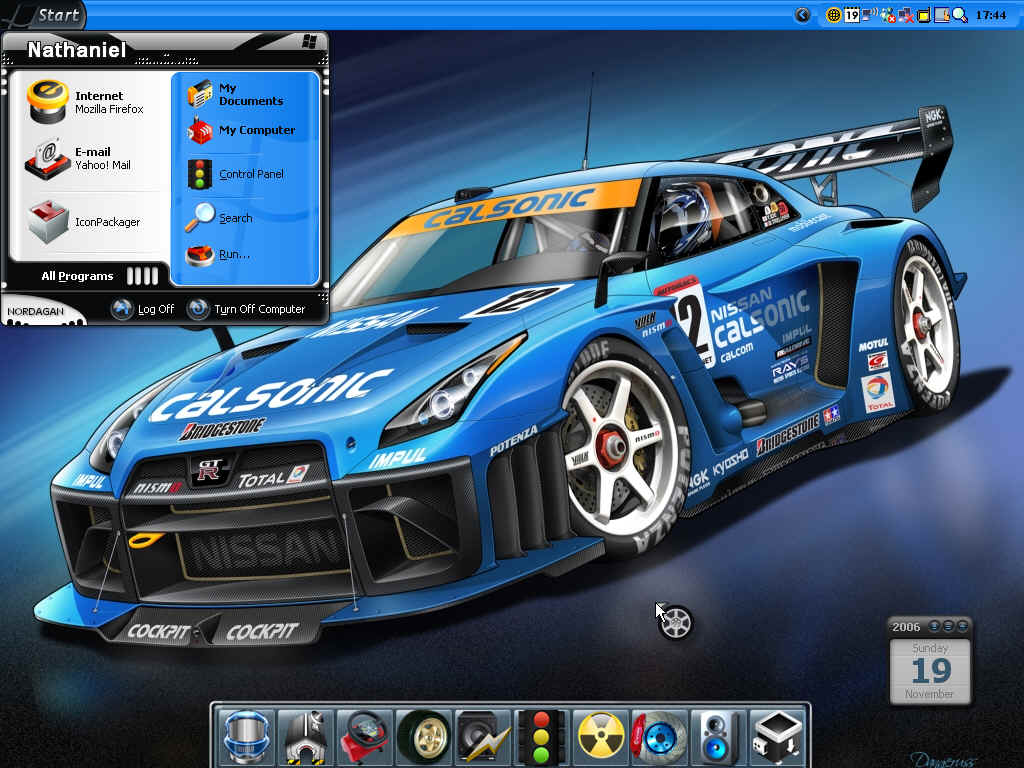
Task: Open the speaker with lightning bolt icon
Action: coord(482,737)
